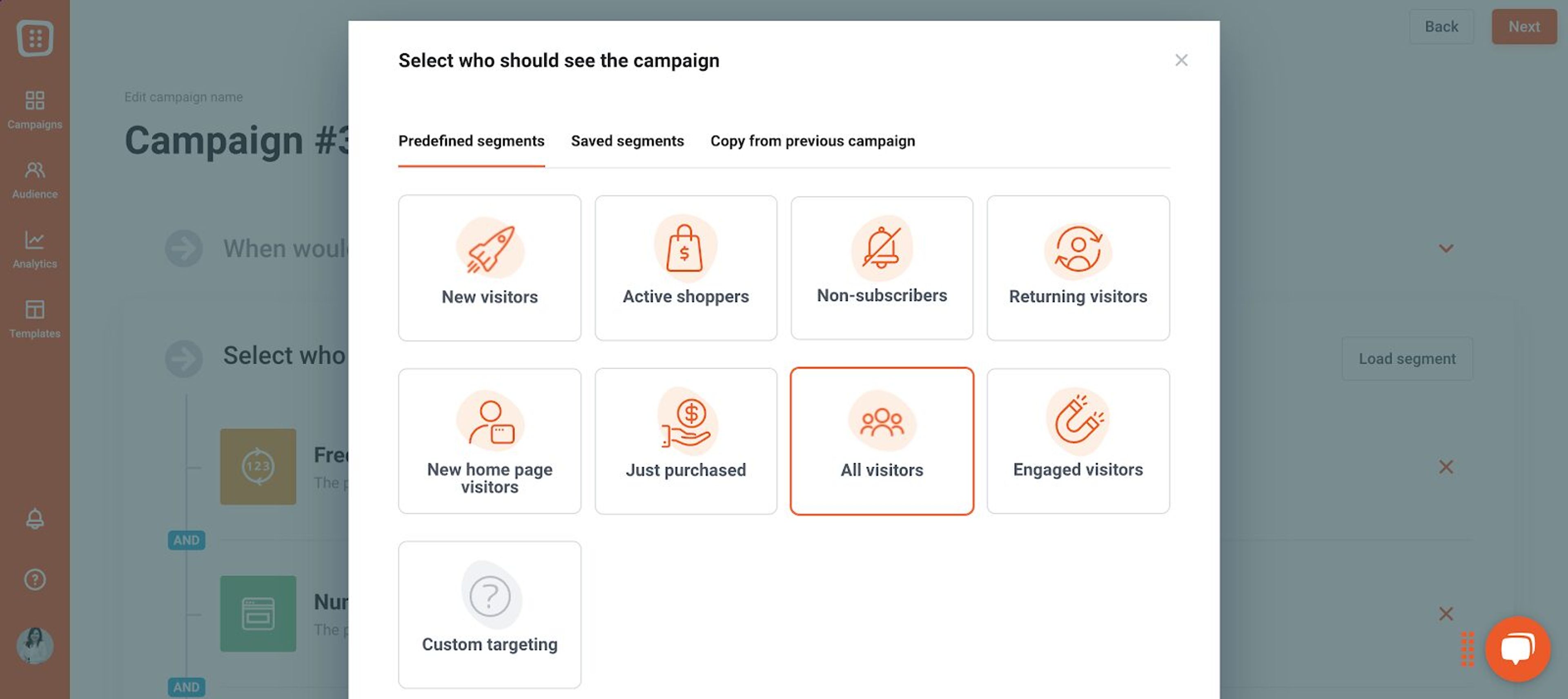
Task: Click the help question mark icon
Action: tap(35, 580)
